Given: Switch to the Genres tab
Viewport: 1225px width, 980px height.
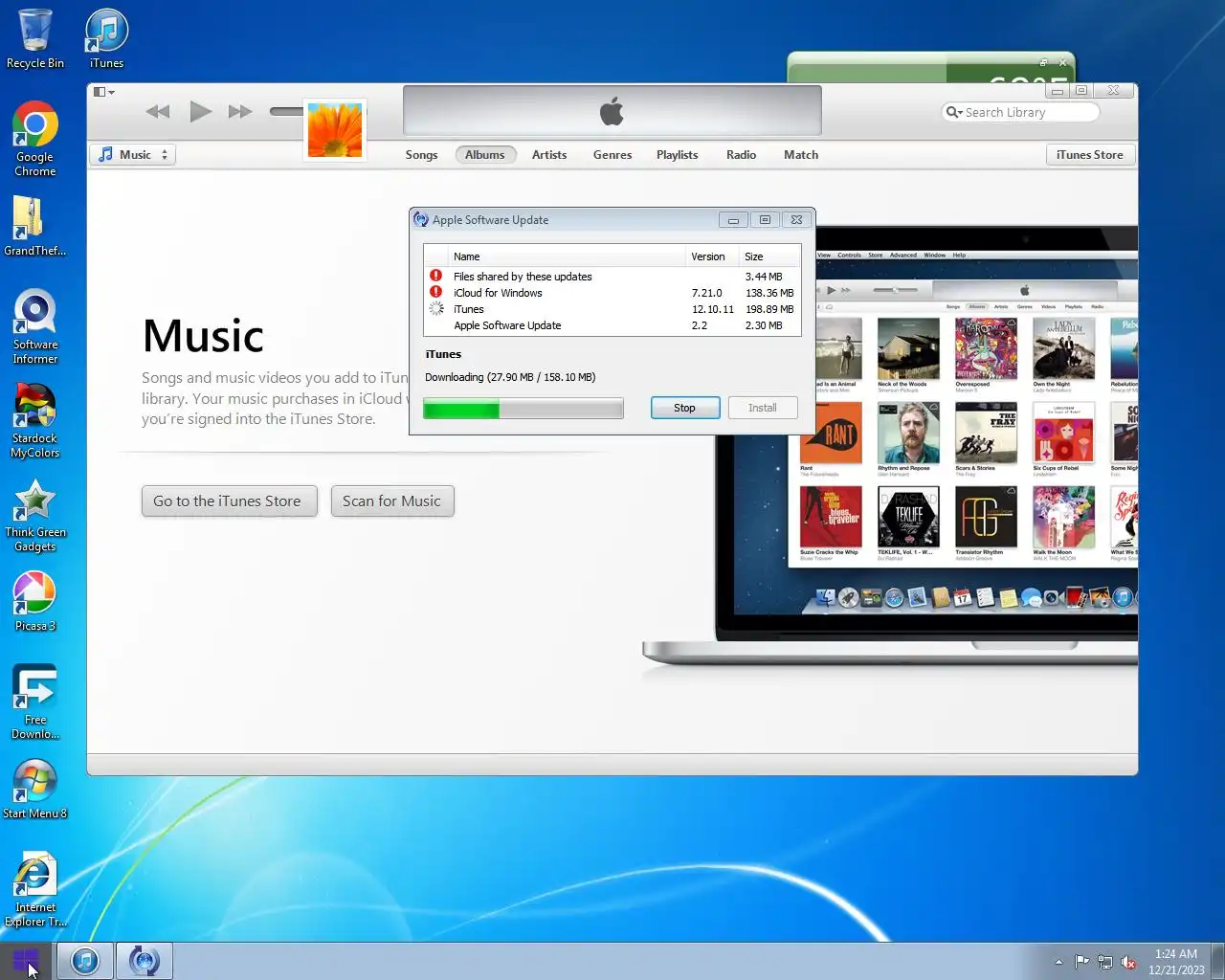Looking at the screenshot, I should (612, 155).
